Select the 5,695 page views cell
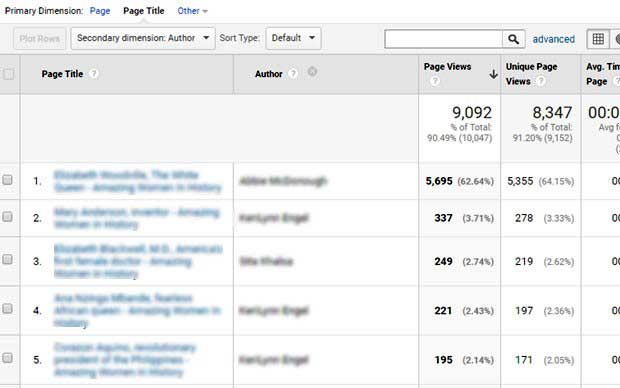The width and height of the screenshot is (620, 388). point(439,181)
